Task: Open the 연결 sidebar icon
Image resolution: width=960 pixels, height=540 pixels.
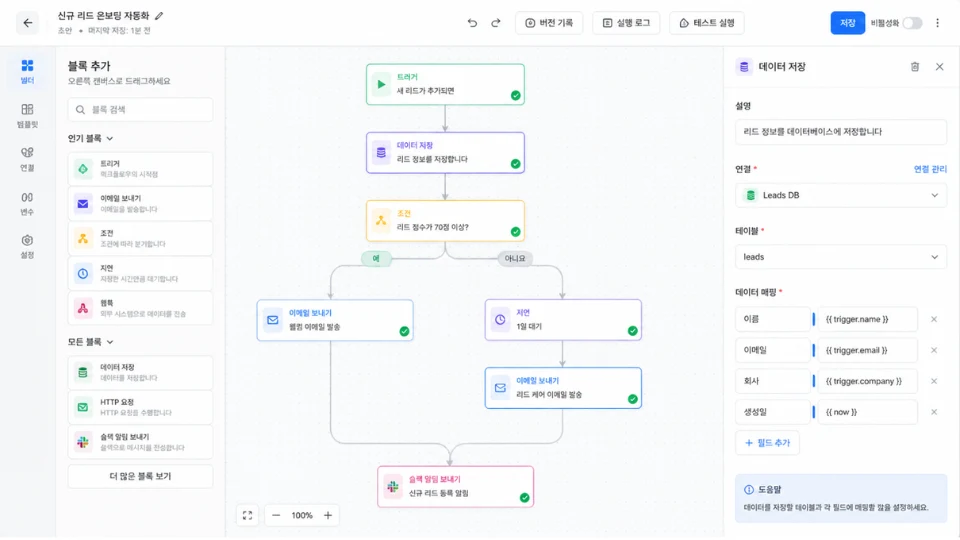Action: pos(27,159)
